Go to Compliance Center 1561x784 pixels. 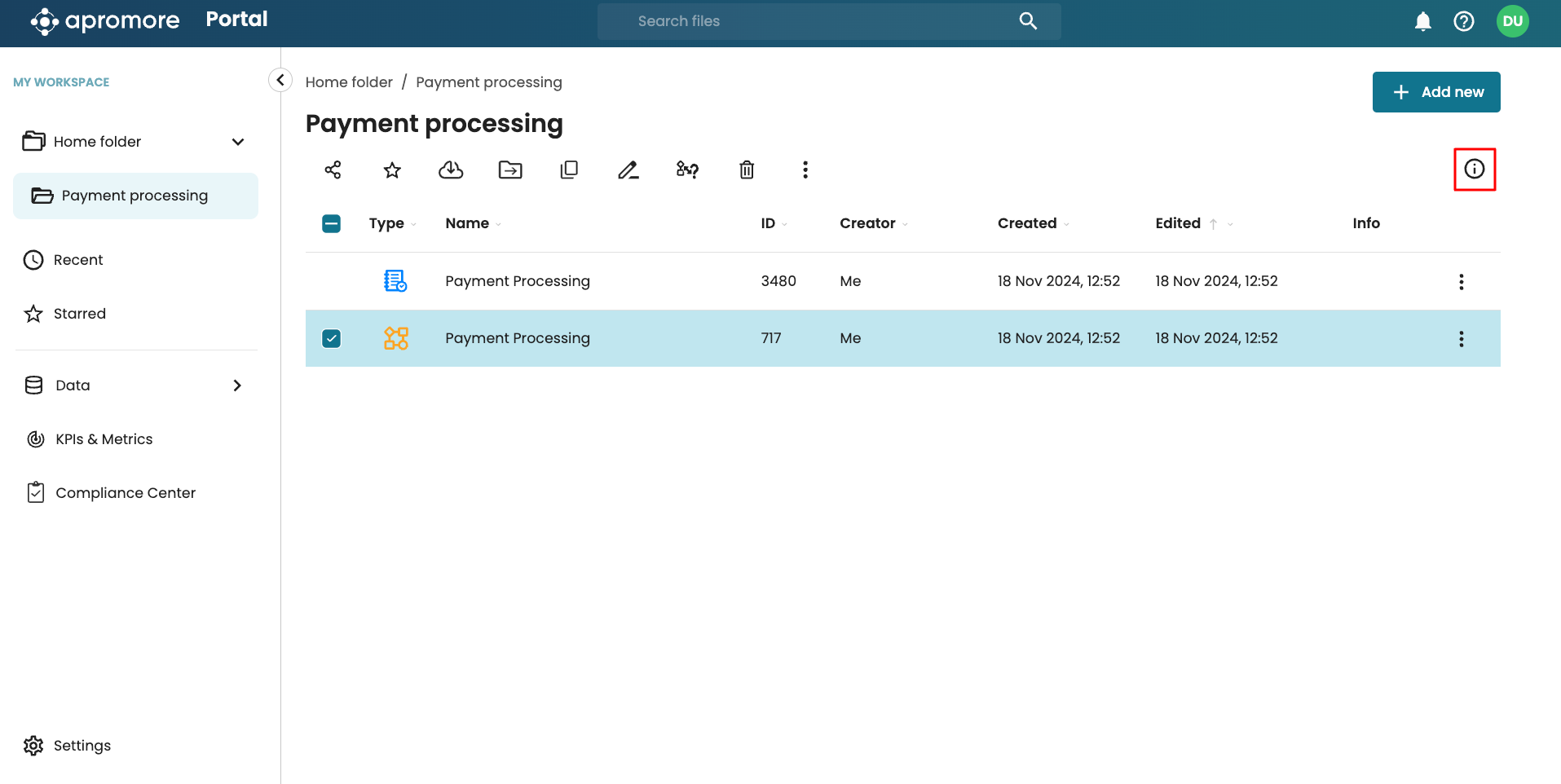125,493
